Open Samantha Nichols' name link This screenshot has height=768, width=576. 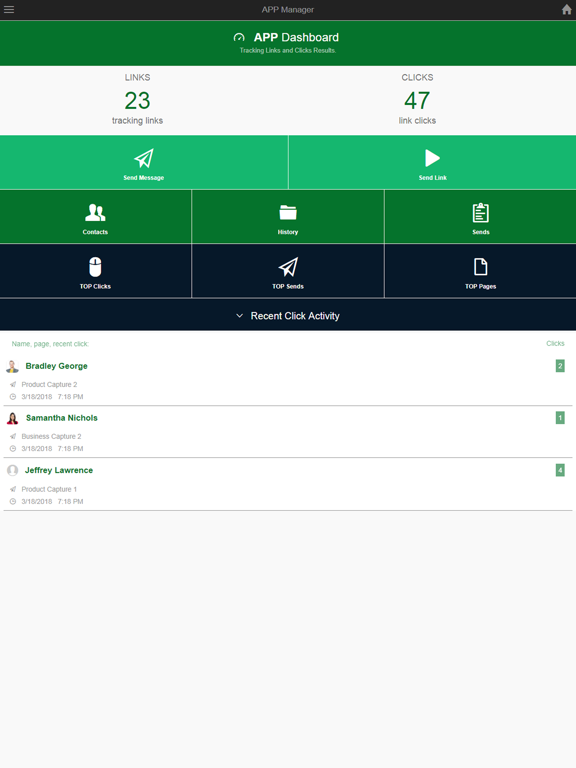pos(62,418)
